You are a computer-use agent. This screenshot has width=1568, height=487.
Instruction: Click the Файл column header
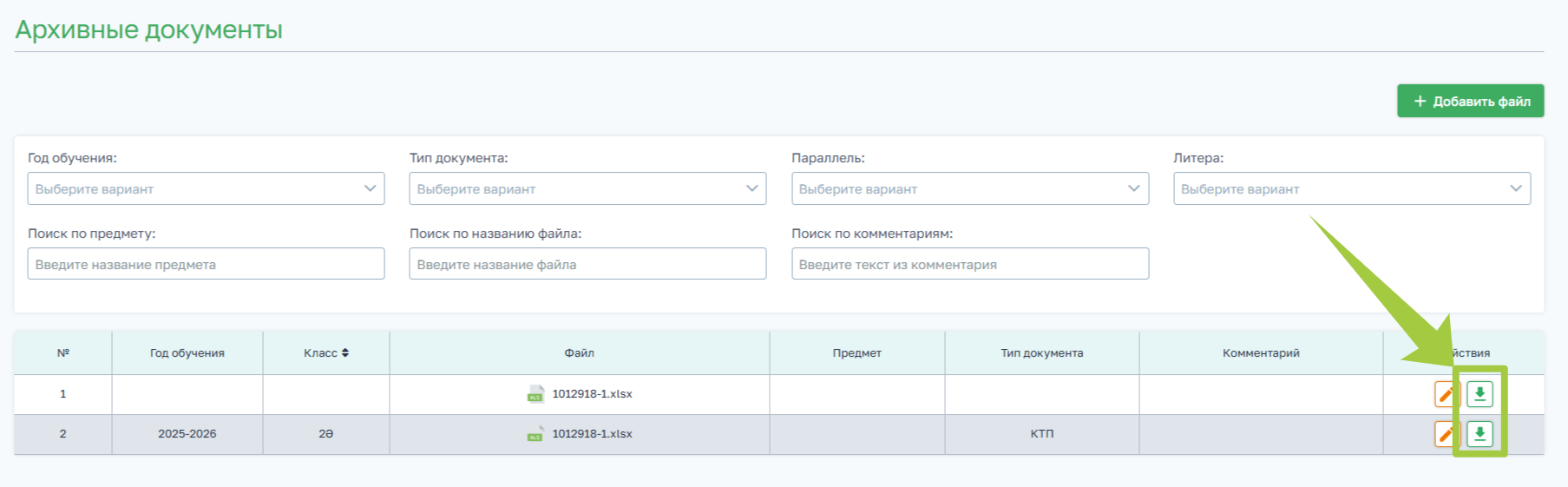point(580,352)
